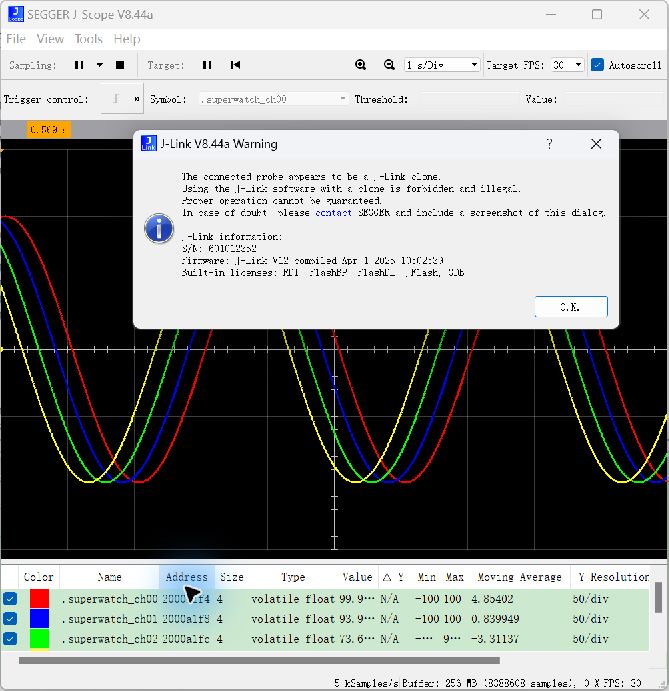Click the Type column header
The width and height of the screenshot is (669, 691).
pos(293,577)
